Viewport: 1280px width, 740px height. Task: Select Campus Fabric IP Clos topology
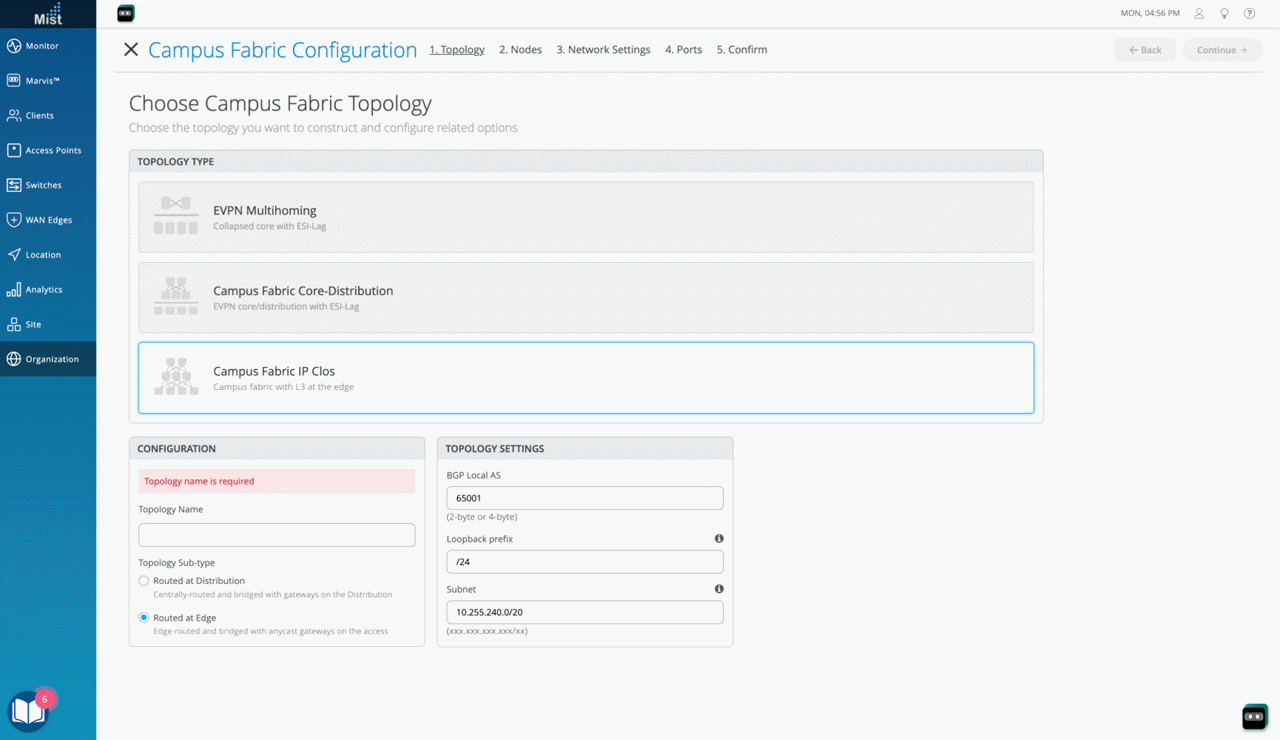click(x=585, y=378)
